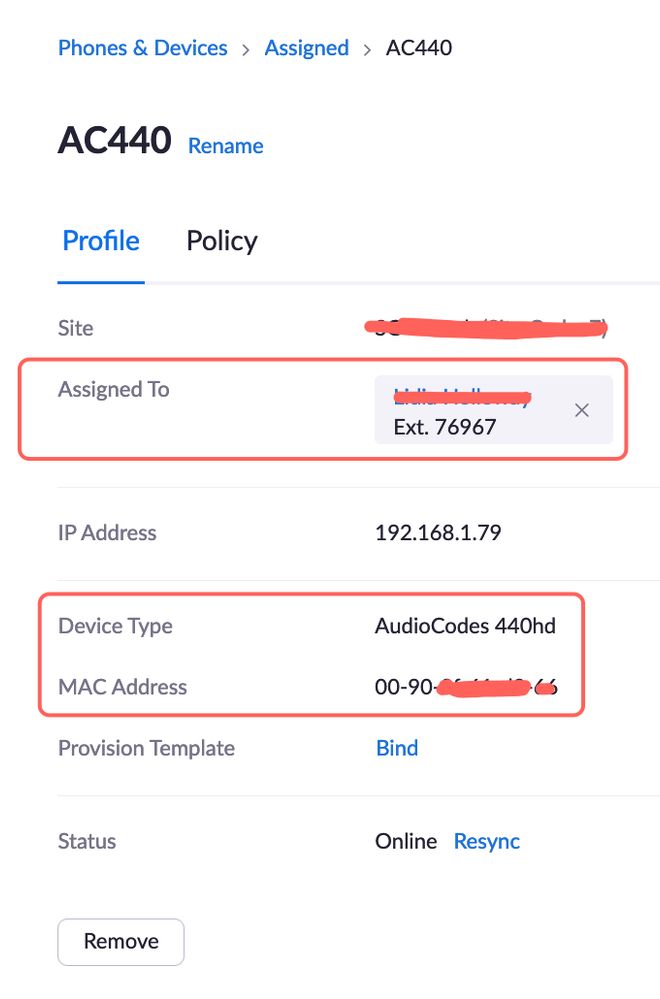Click the Ext. 76967 extension text
This screenshot has width=660, height=999.
tap(445, 427)
